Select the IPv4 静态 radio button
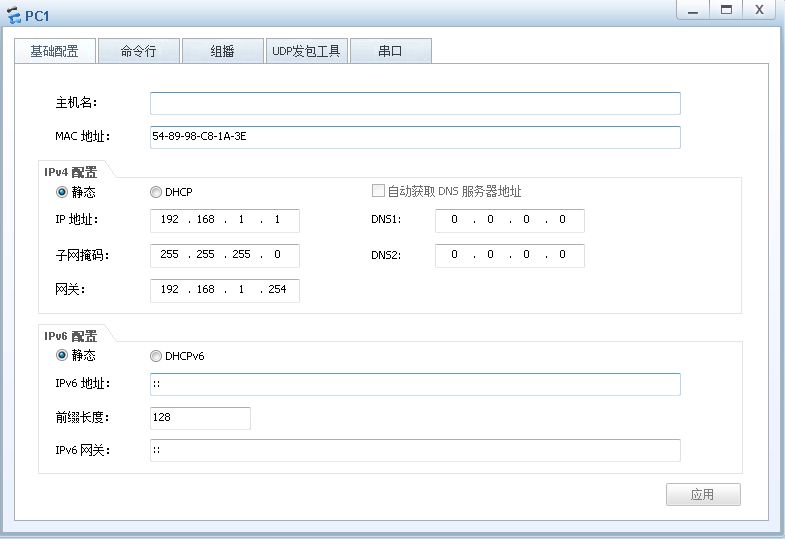The width and height of the screenshot is (785, 539). point(62,192)
